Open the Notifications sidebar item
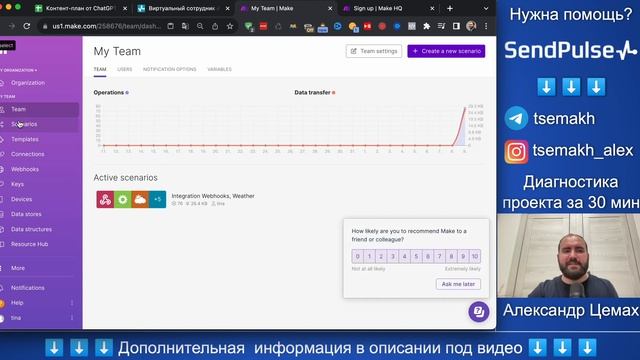 [27, 288]
